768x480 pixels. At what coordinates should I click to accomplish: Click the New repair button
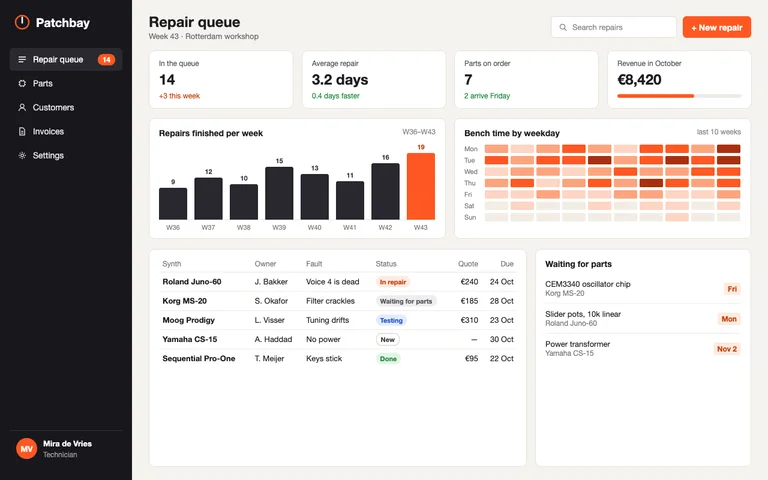click(717, 27)
